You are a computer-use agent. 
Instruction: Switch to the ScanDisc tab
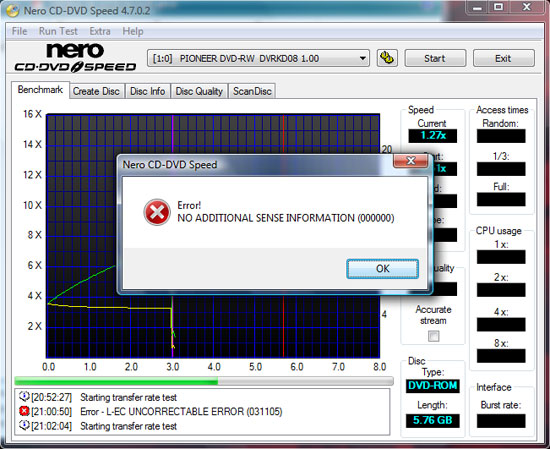click(x=252, y=91)
